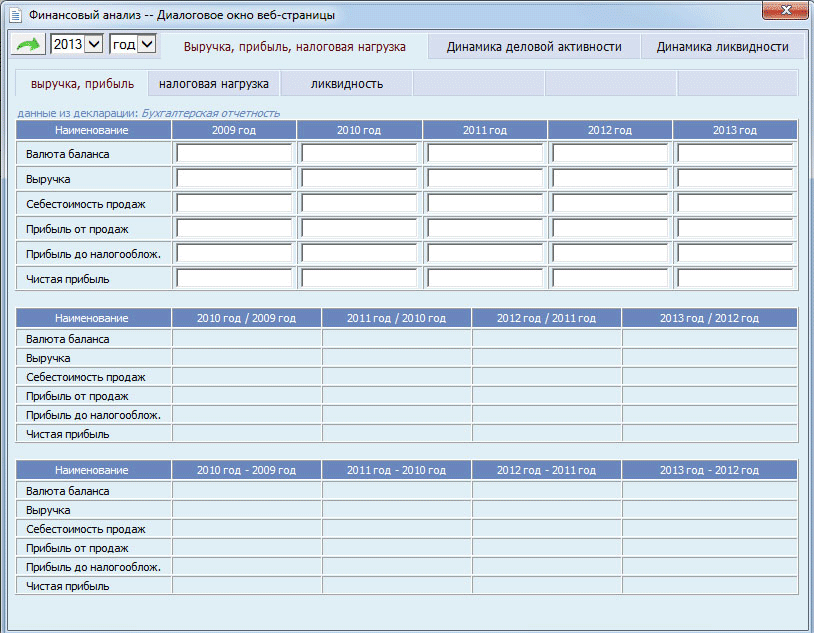Select the 'Себестоимость продаж' field for 2010 год
Screen dimensions: 814x633
tap(359, 204)
